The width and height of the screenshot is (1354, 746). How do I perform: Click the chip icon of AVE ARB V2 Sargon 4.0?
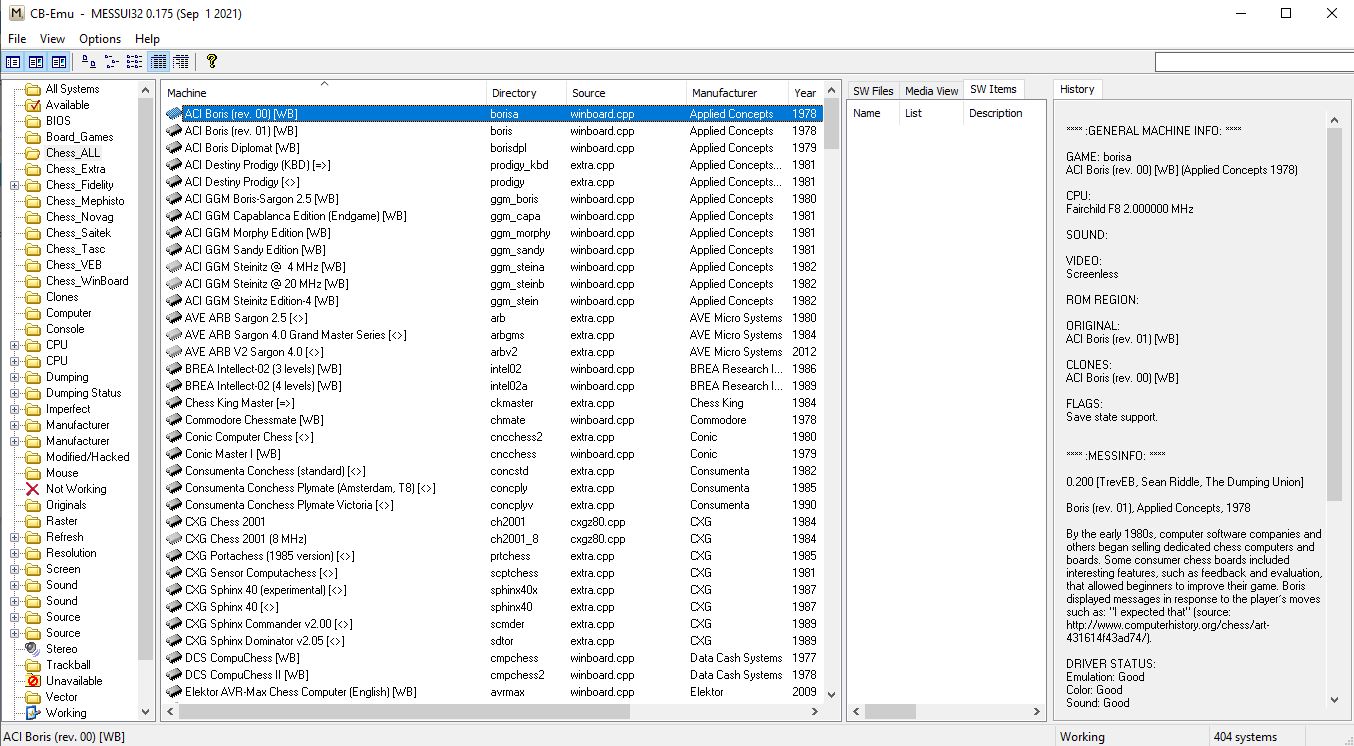(174, 352)
